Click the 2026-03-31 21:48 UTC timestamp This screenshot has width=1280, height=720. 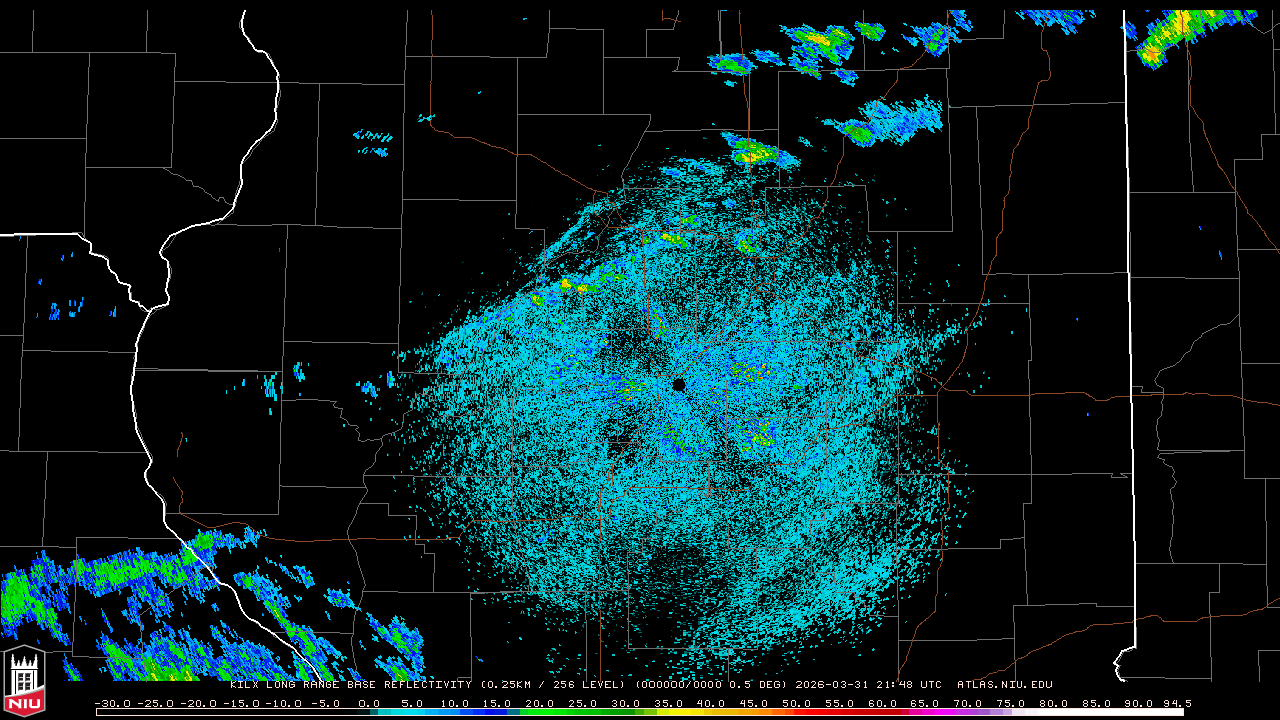[x=868, y=685]
